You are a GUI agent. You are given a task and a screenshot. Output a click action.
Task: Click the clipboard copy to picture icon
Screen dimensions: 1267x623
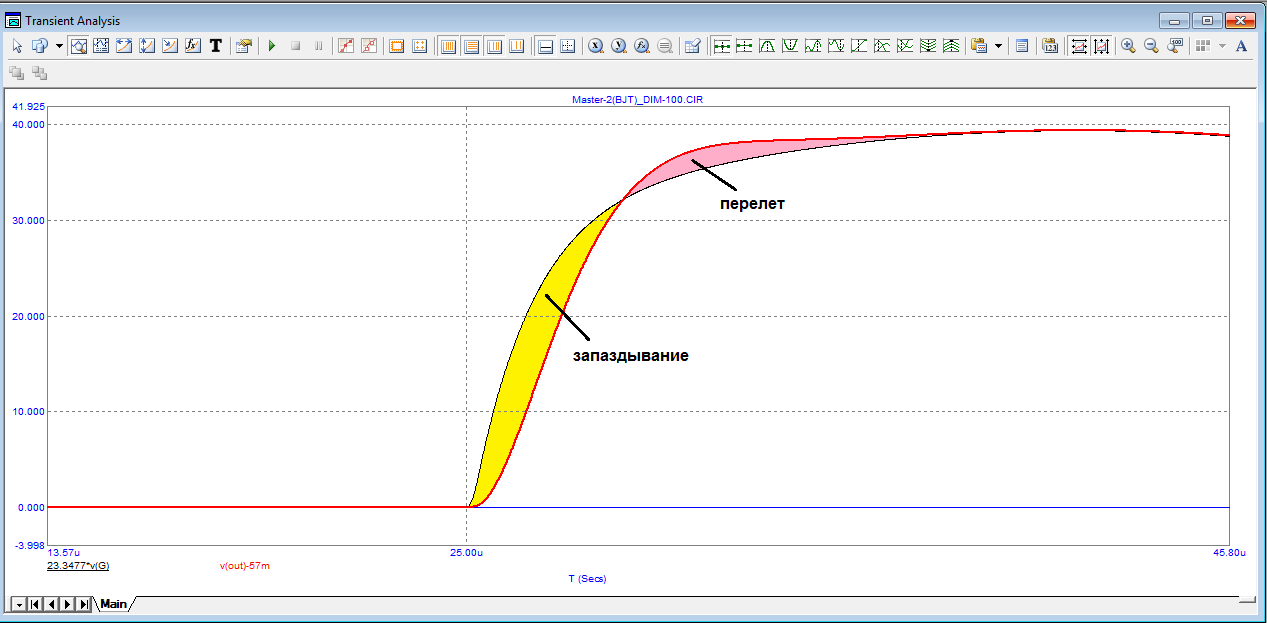click(979, 46)
